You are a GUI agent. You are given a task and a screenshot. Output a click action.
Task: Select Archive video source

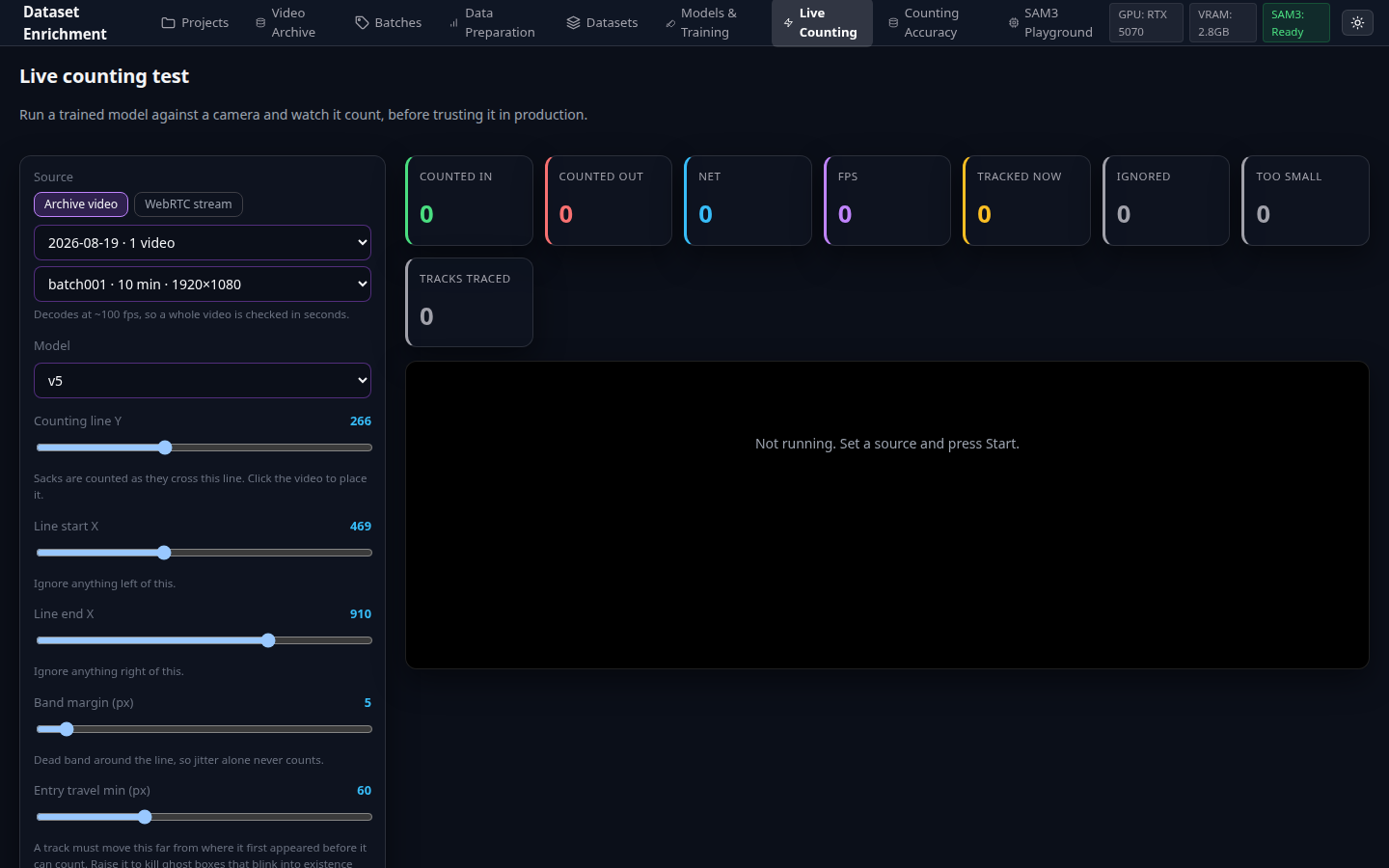[x=81, y=204]
